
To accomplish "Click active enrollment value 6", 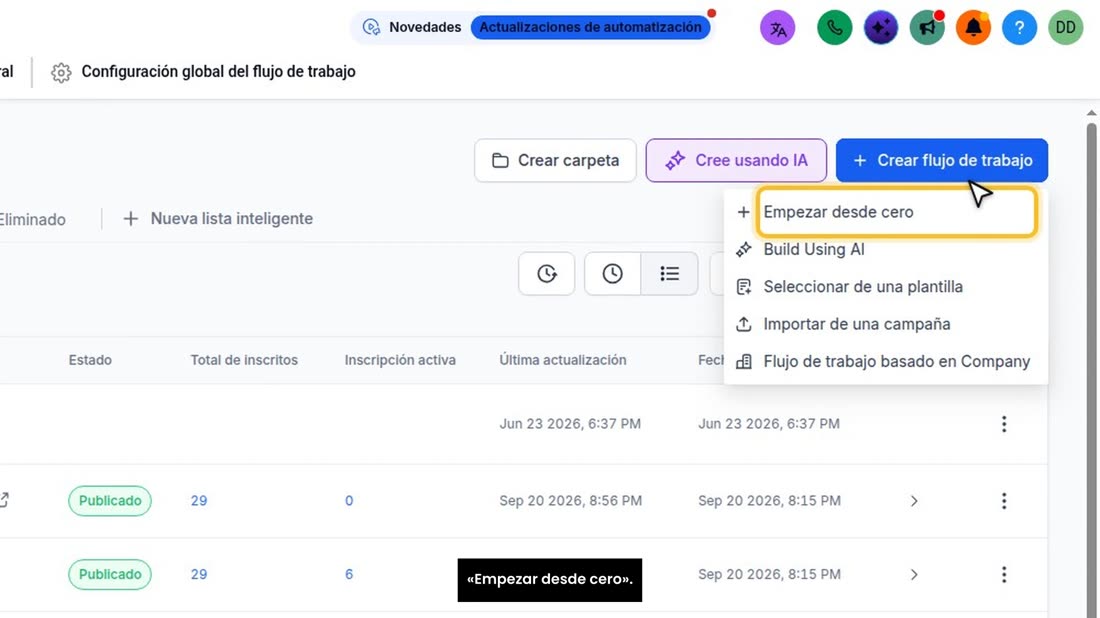I will 349,575.
